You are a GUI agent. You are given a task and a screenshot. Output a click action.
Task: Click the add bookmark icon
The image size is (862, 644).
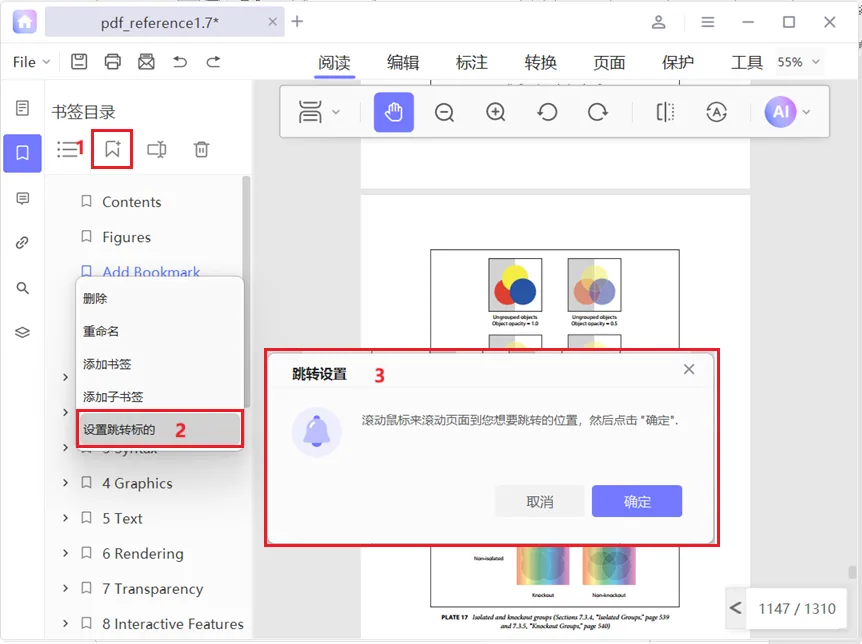point(112,149)
